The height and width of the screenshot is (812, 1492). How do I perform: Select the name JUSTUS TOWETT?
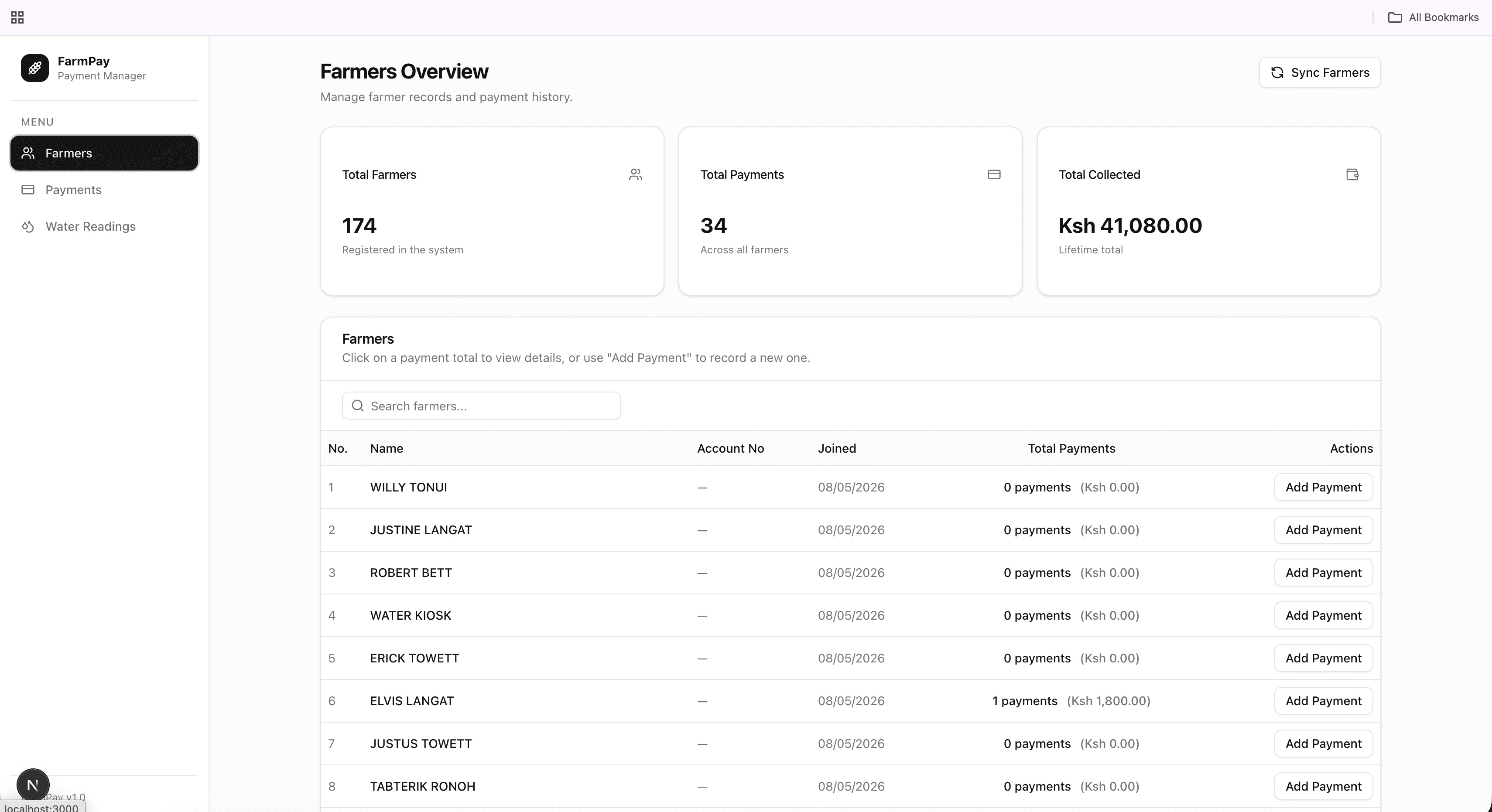tap(421, 744)
